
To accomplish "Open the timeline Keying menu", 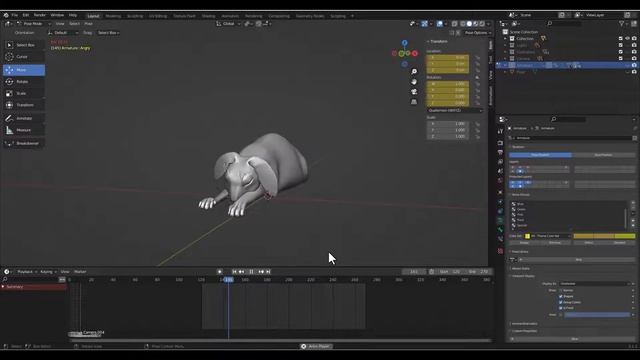I will point(47,272).
